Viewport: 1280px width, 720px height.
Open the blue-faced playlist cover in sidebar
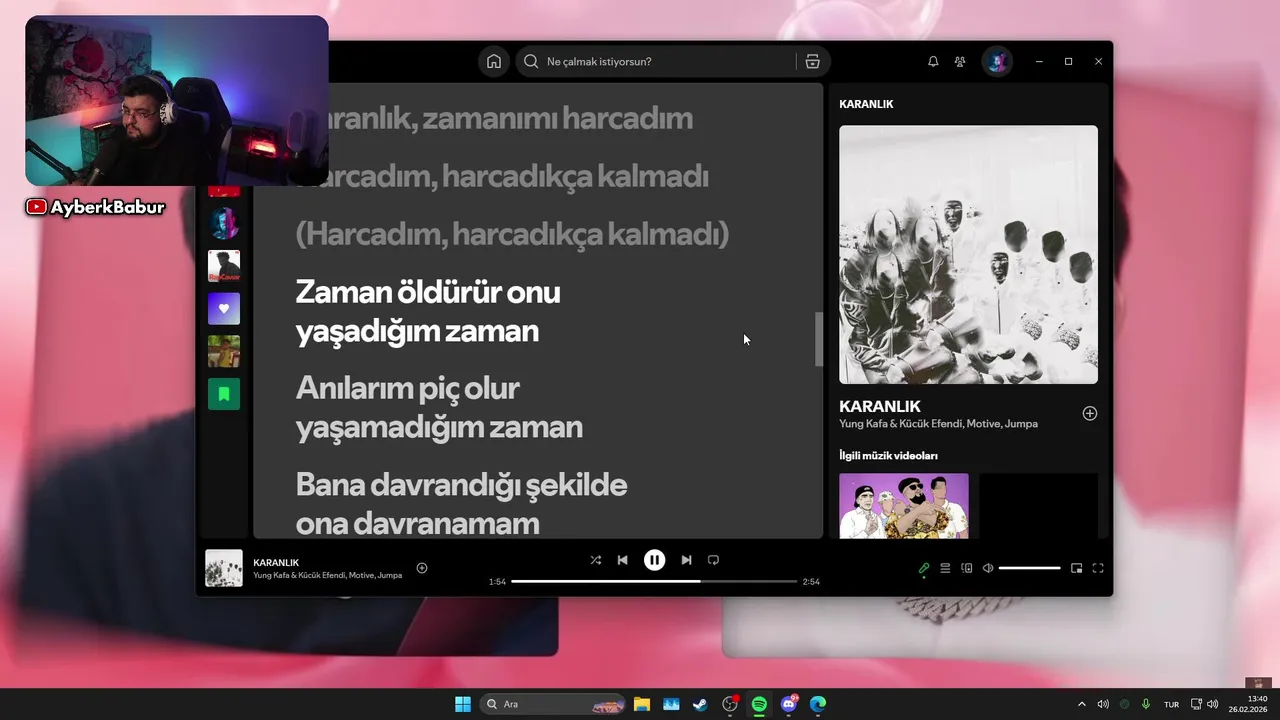[x=224, y=223]
